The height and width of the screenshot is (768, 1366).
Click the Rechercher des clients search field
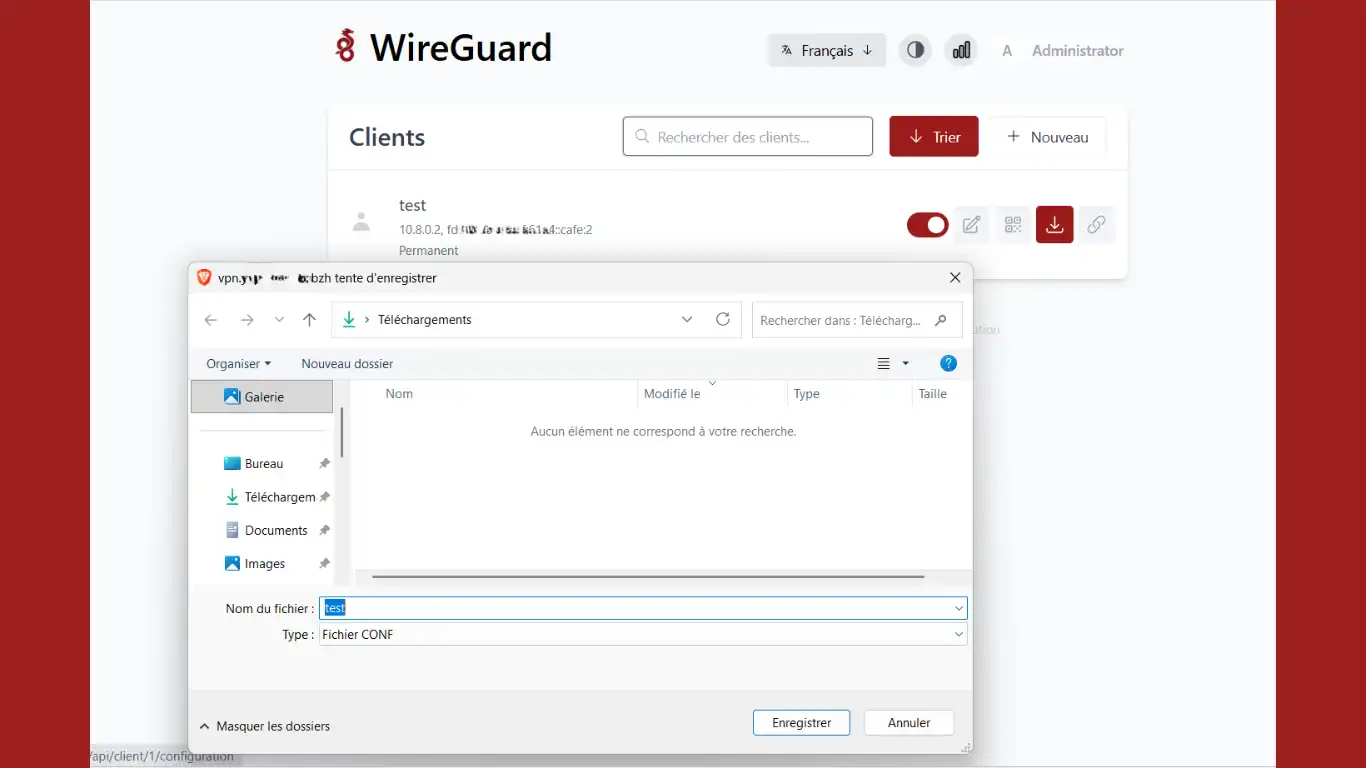tap(748, 137)
